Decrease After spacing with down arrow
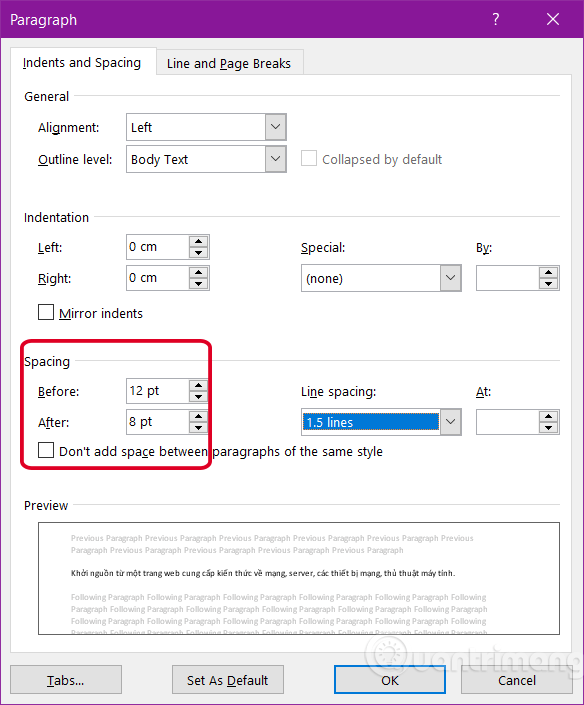The width and height of the screenshot is (584, 705). click(198, 428)
